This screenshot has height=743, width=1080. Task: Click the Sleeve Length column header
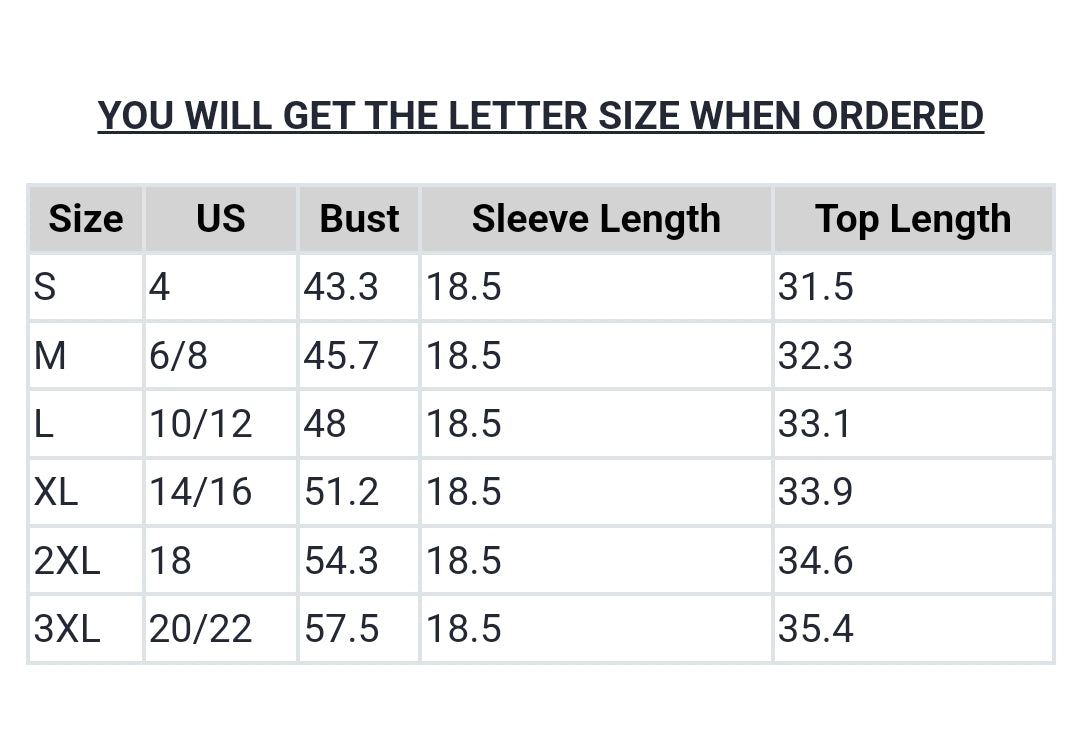(596, 219)
